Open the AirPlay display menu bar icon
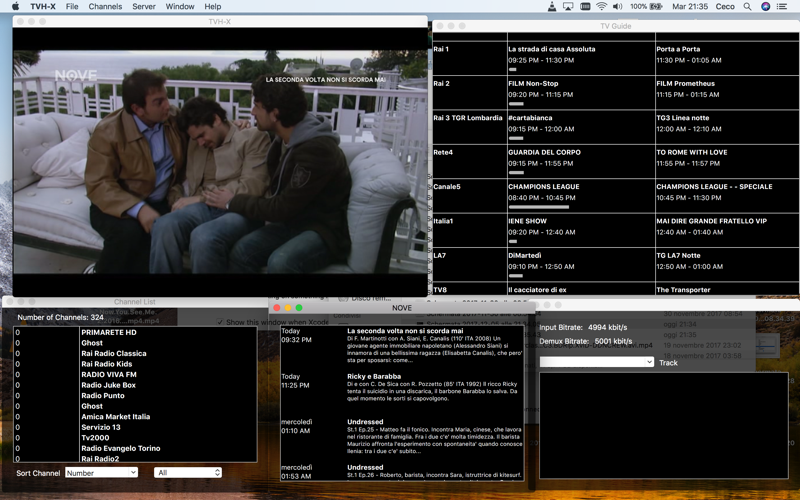Image resolution: width=800 pixels, height=500 pixels. coord(568,7)
